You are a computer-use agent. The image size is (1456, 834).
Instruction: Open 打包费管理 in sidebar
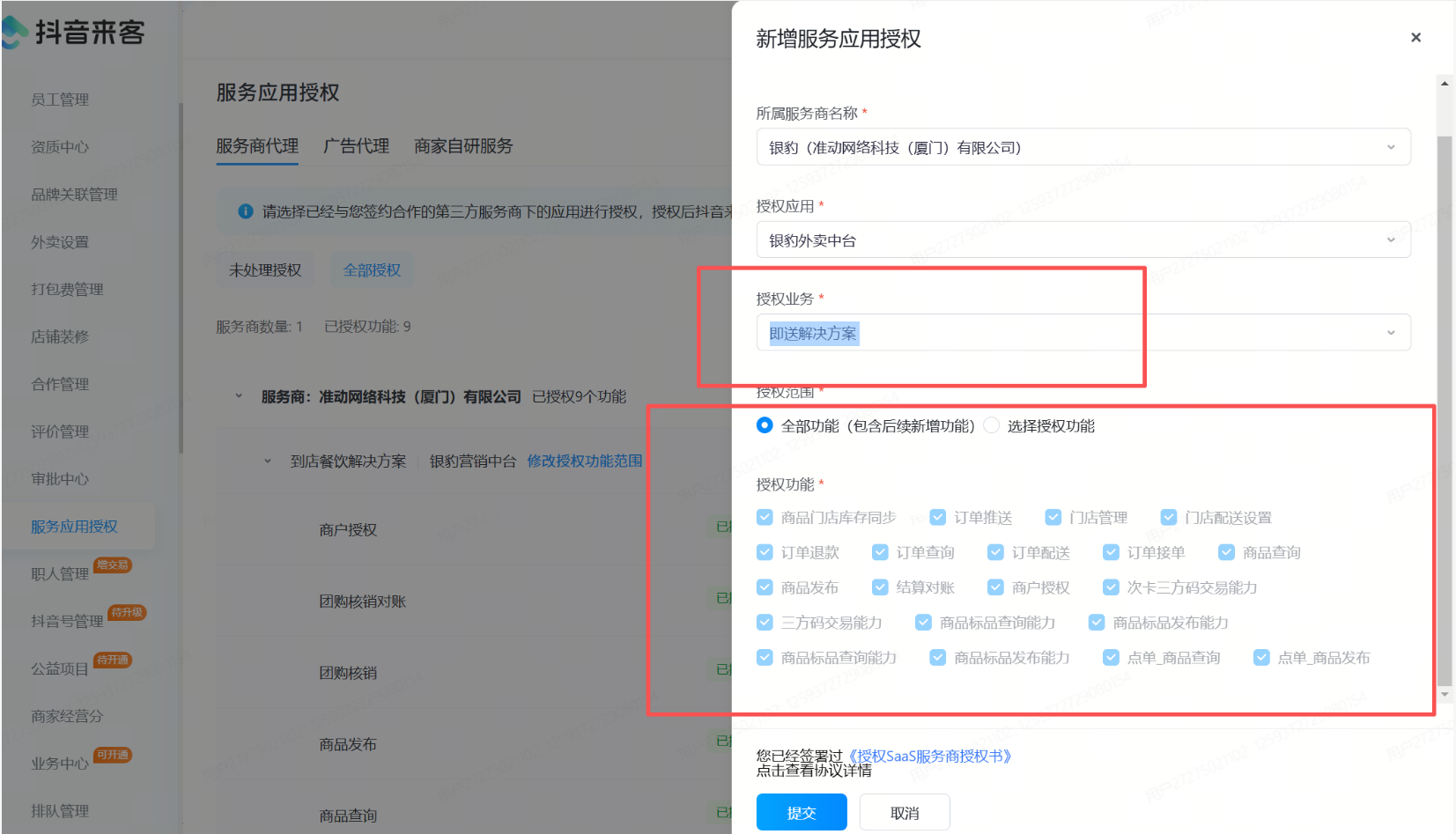pyautogui.click(x=67, y=289)
